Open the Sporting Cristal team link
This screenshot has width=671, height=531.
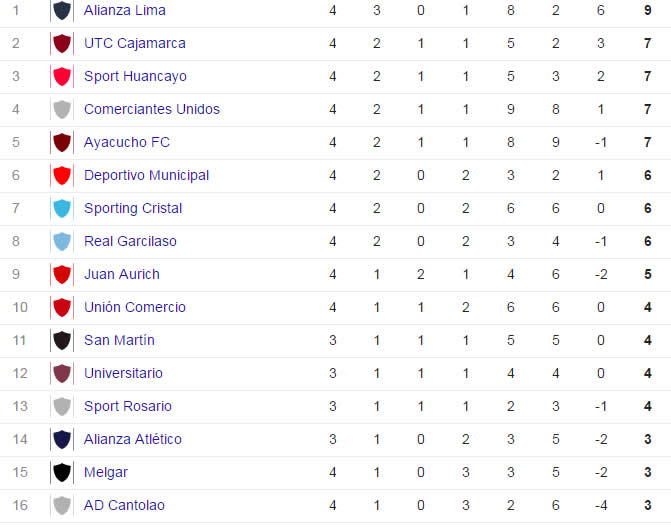coord(133,208)
